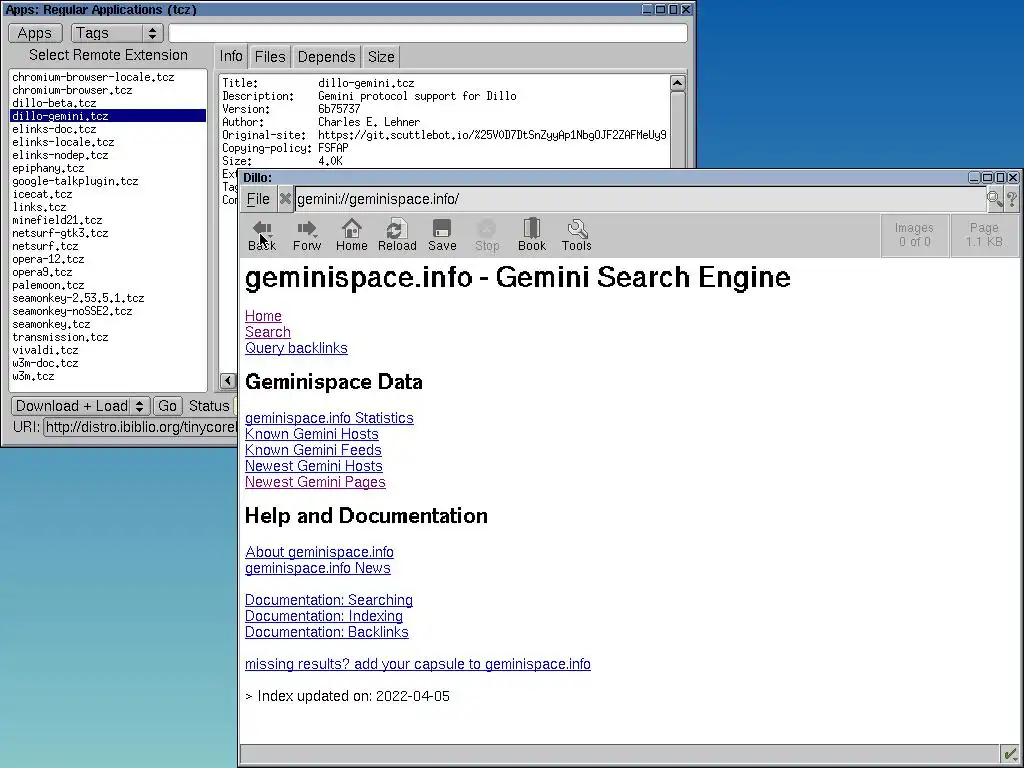Switch to the Depends tab
Image resolution: width=1024 pixels, height=768 pixels.
point(326,57)
